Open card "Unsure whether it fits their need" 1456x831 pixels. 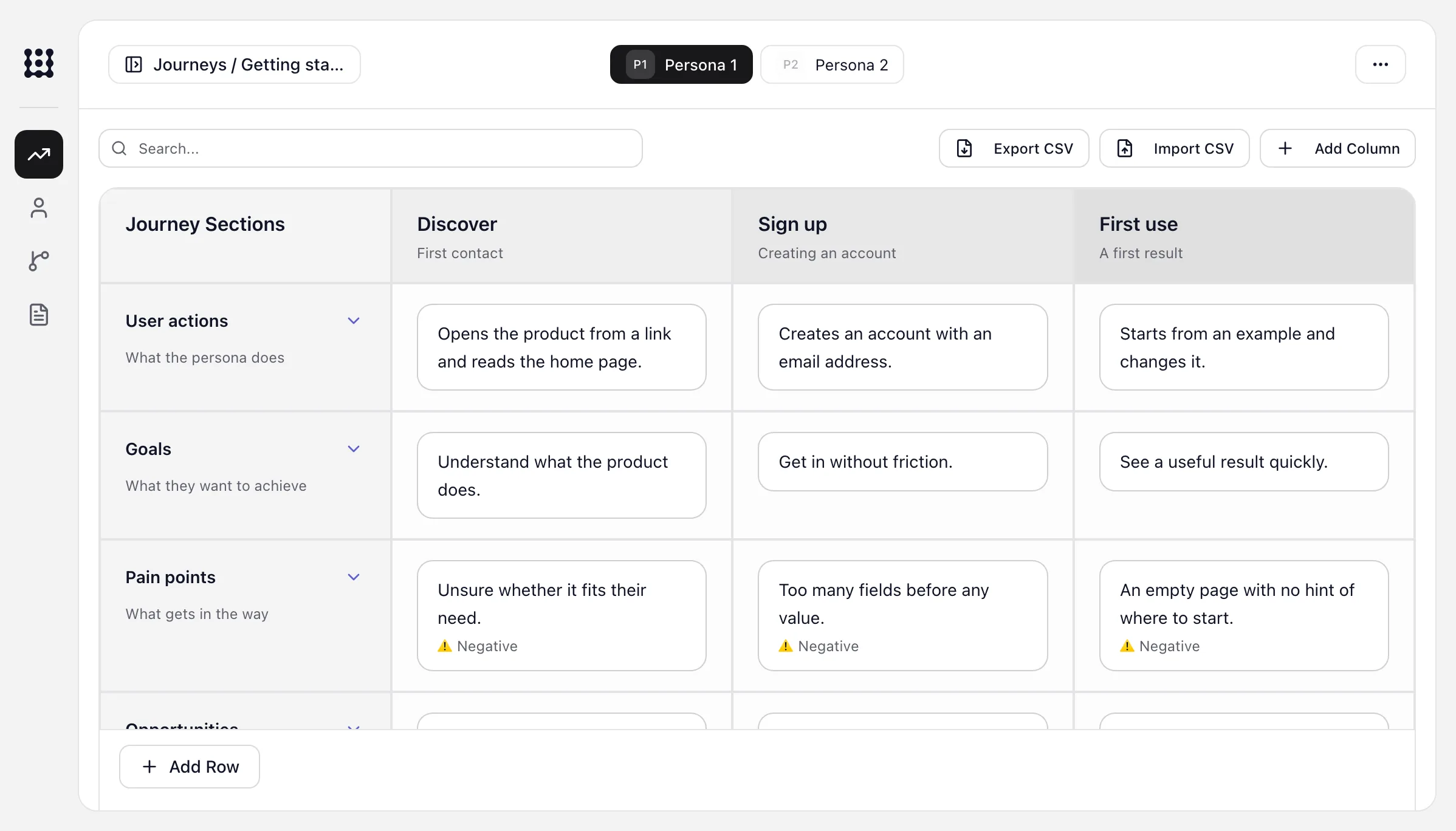coord(561,616)
